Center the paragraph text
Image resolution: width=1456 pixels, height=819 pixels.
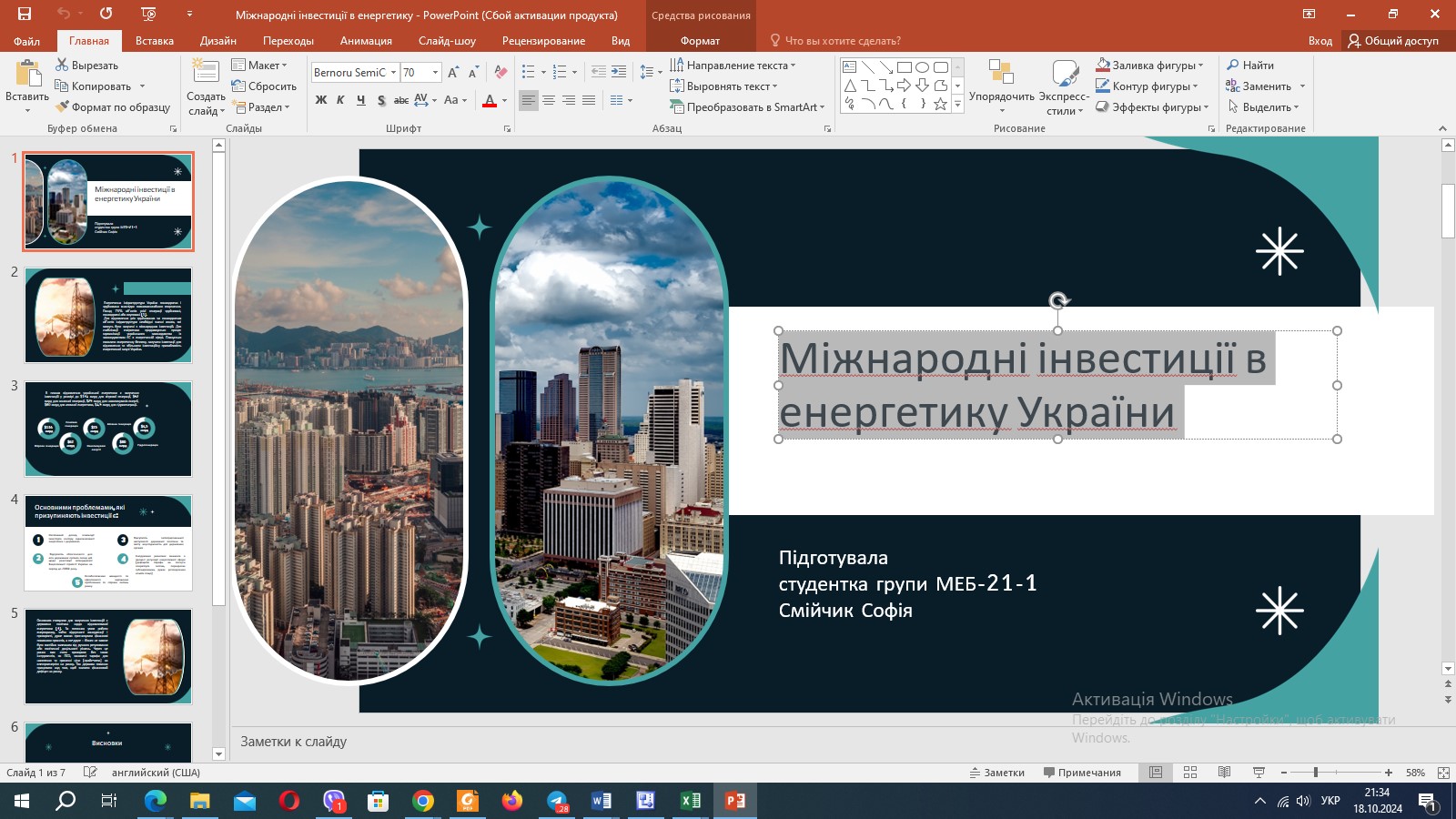pyautogui.click(x=549, y=100)
